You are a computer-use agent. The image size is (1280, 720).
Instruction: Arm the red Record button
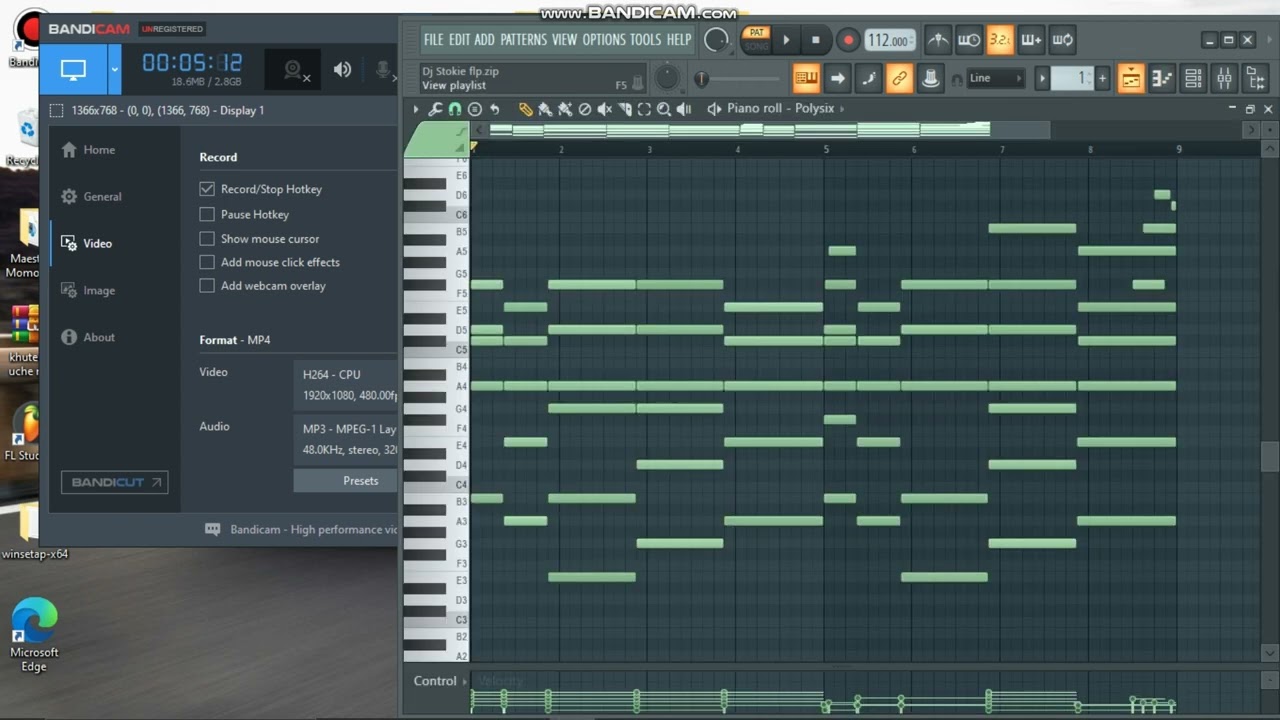click(x=848, y=40)
